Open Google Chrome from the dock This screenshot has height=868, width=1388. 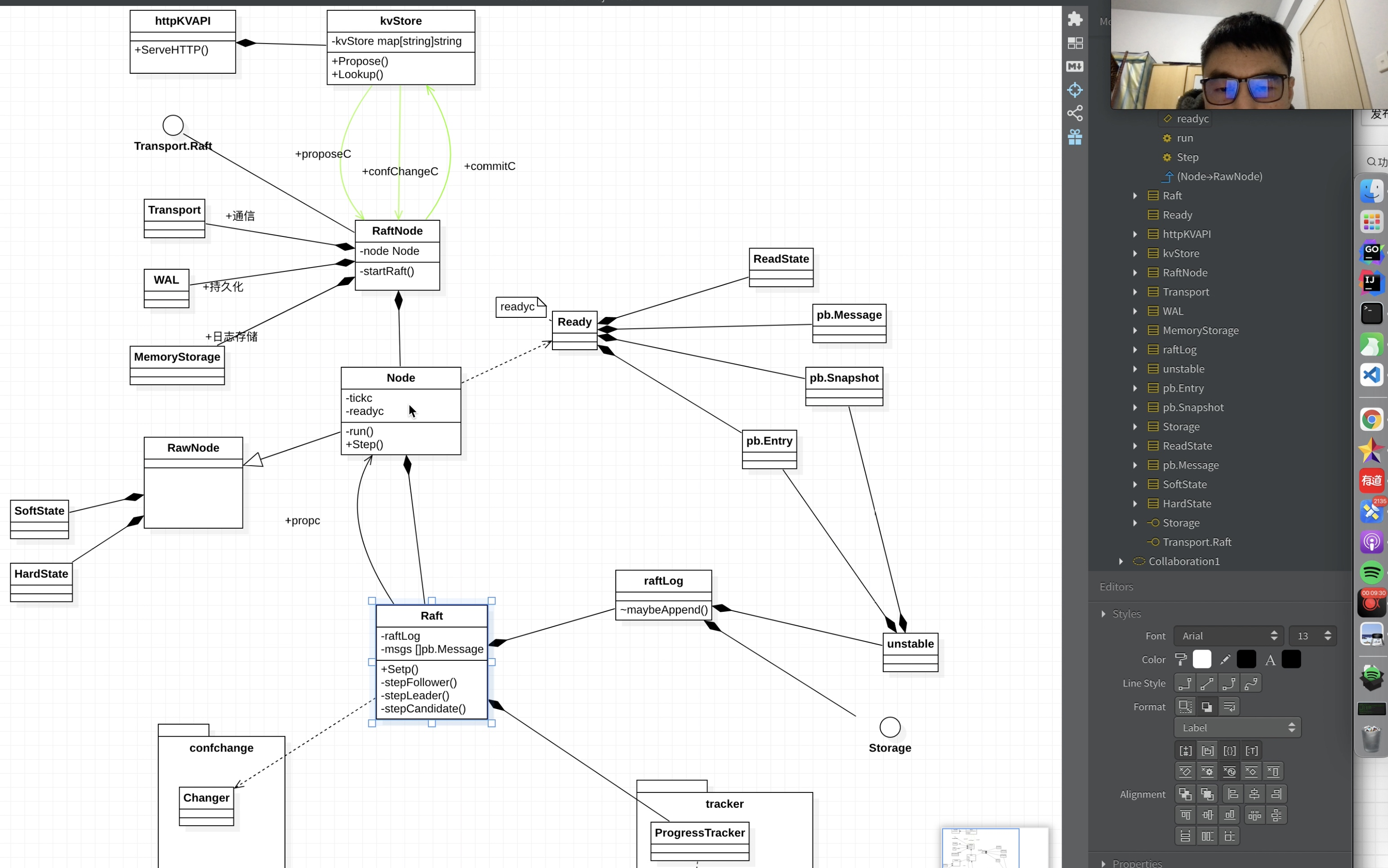coord(1371,420)
